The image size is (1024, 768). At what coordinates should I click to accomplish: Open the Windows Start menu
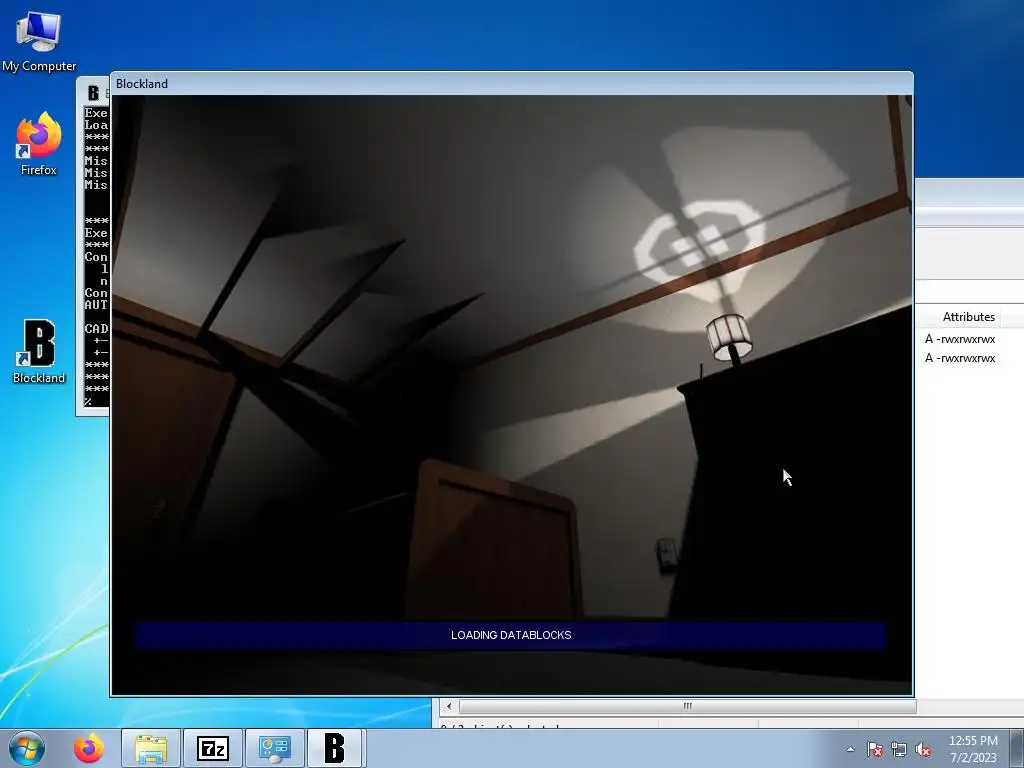pos(27,748)
